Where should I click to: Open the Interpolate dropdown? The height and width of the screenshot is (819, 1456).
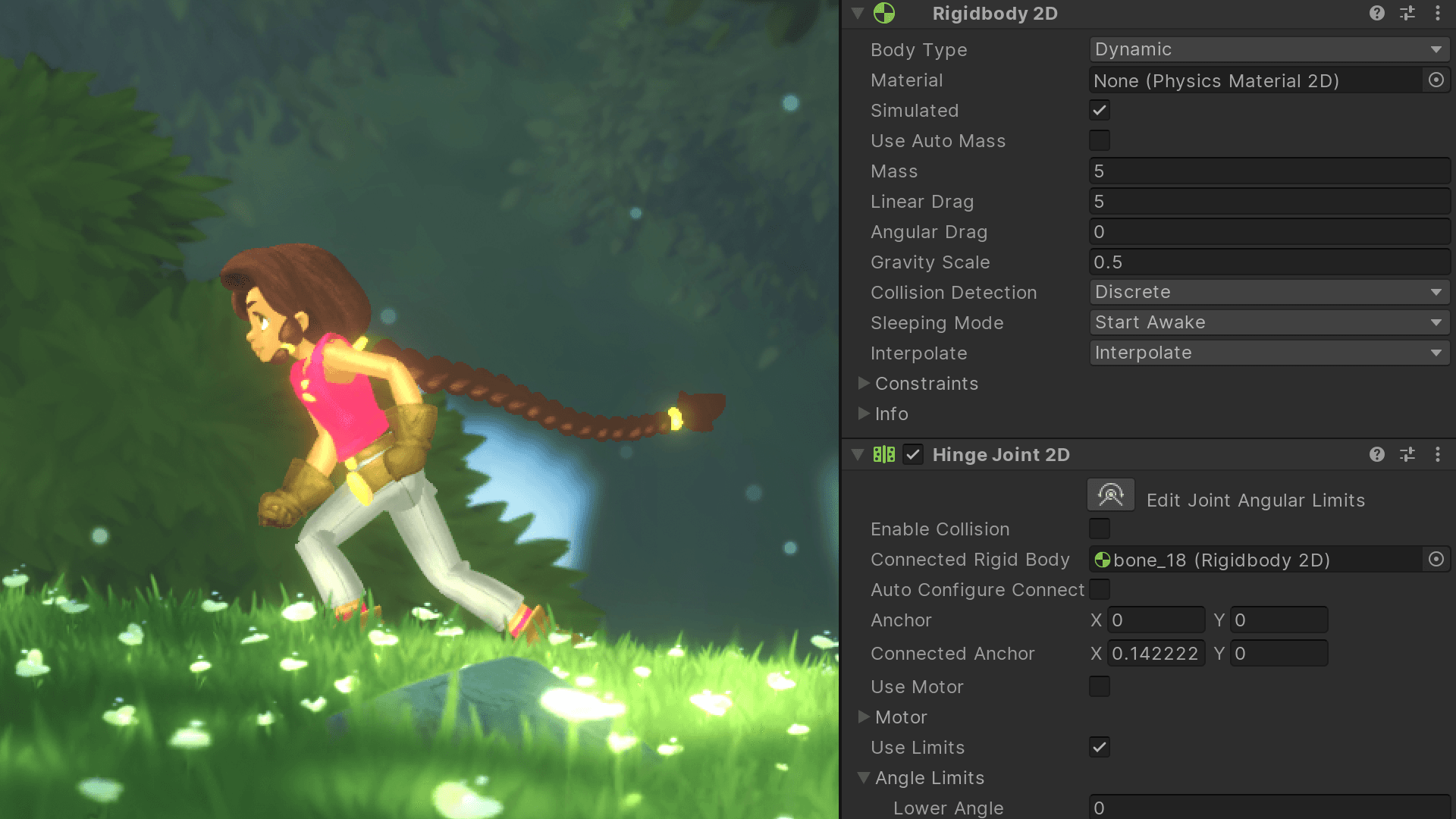1269,353
